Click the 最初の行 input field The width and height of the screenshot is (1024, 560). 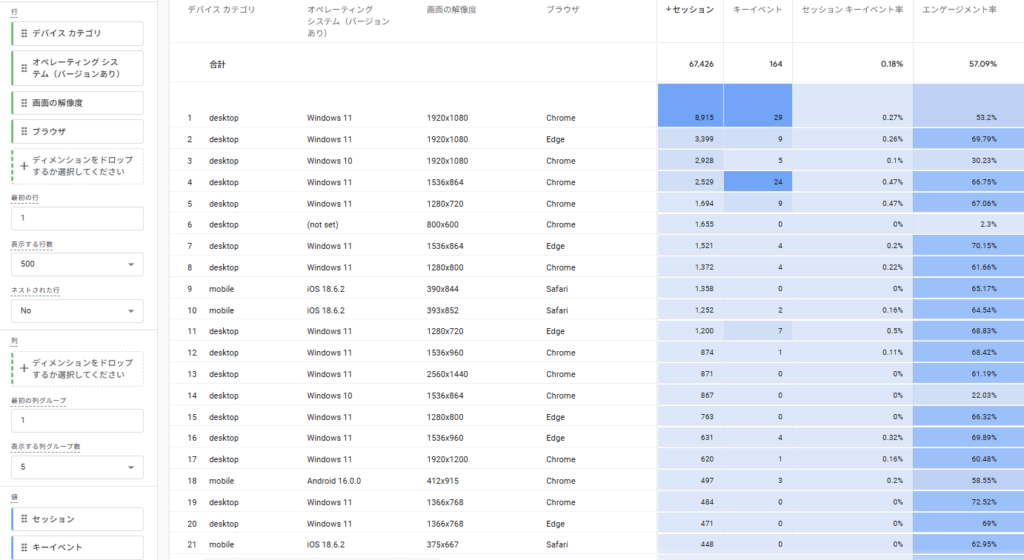pyautogui.click(x=77, y=218)
